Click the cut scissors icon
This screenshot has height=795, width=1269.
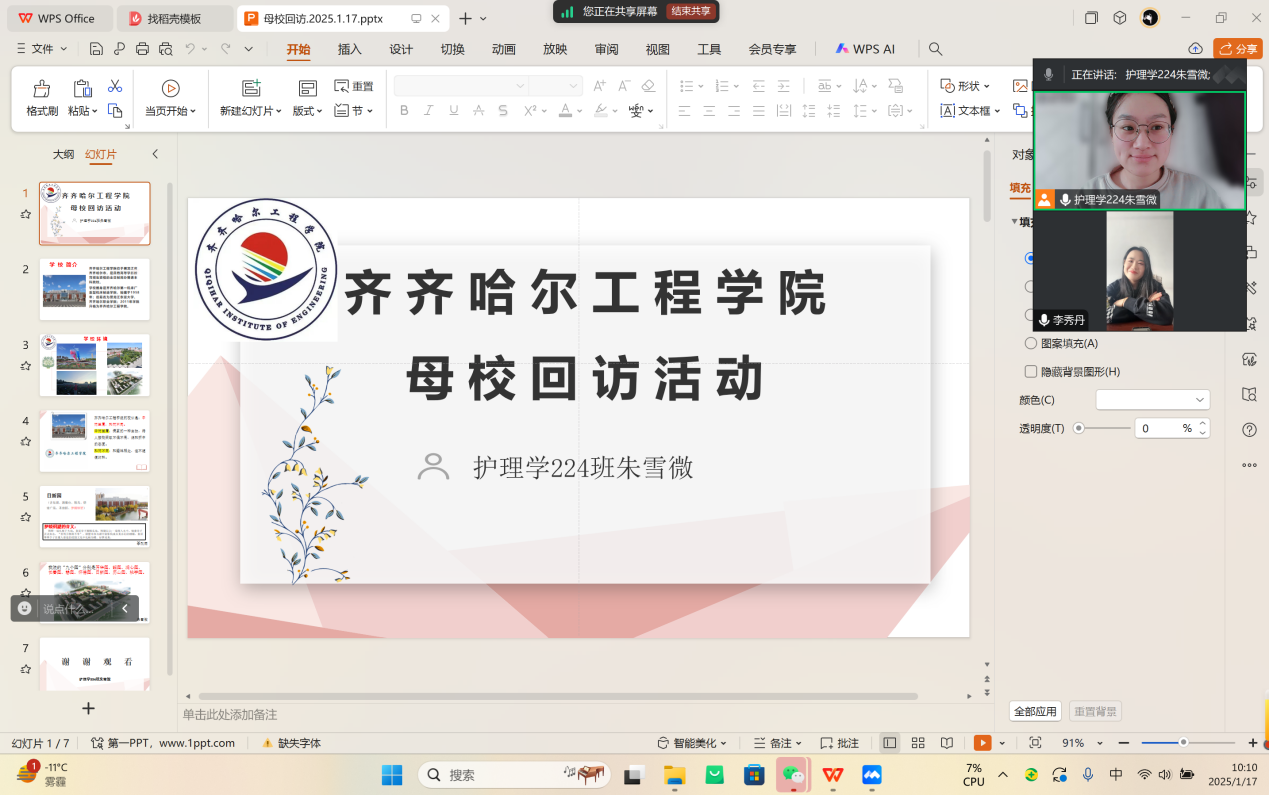(115, 86)
